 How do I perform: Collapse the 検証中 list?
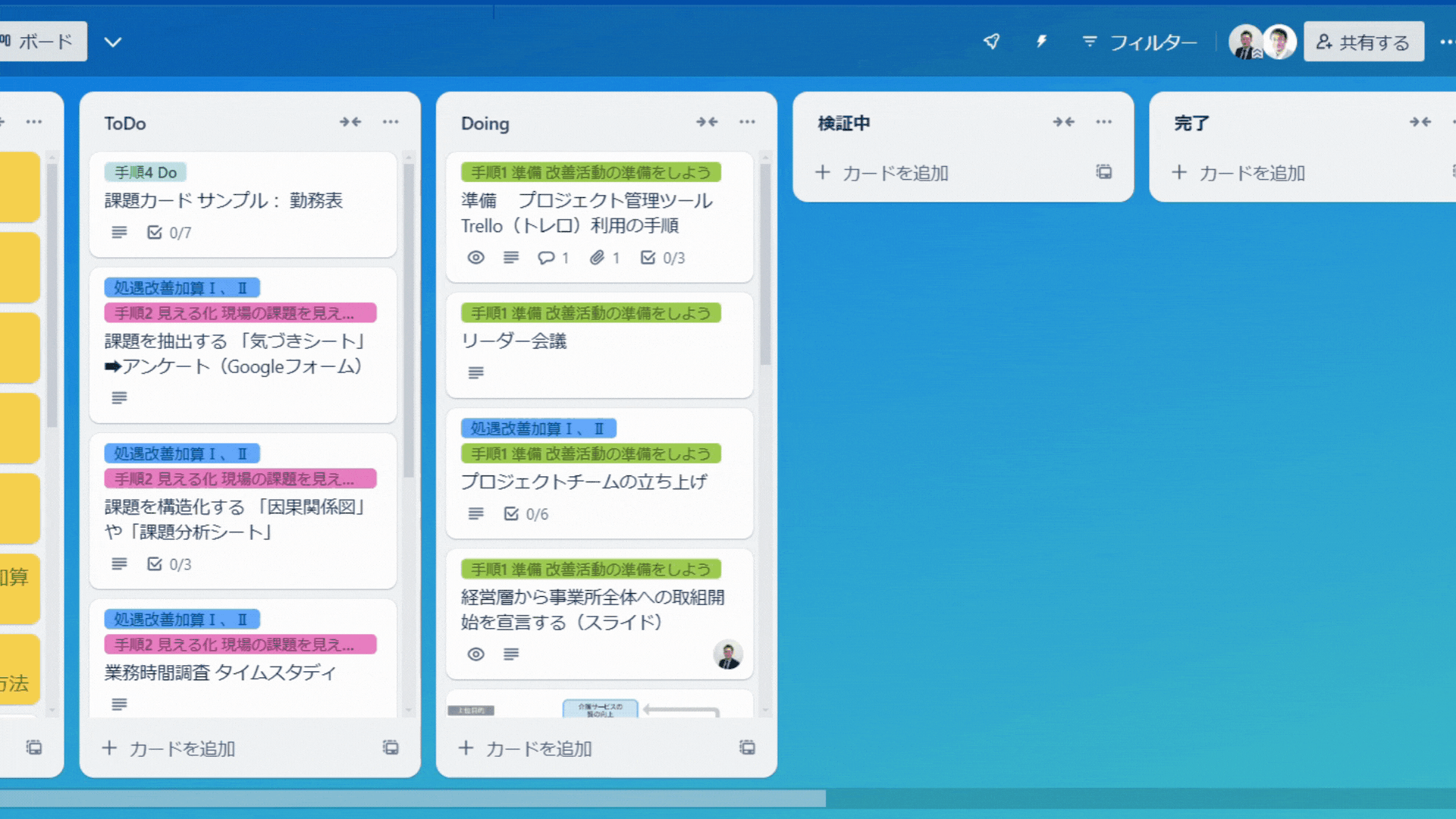coord(1063,122)
